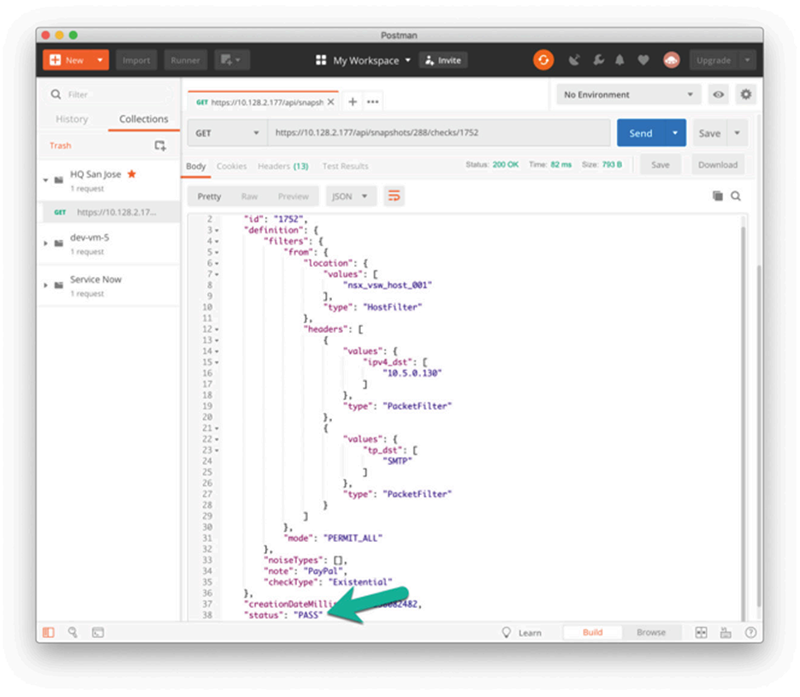Toggle the line wrap button in response
The image size is (800, 697).
pyautogui.click(x=395, y=197)
